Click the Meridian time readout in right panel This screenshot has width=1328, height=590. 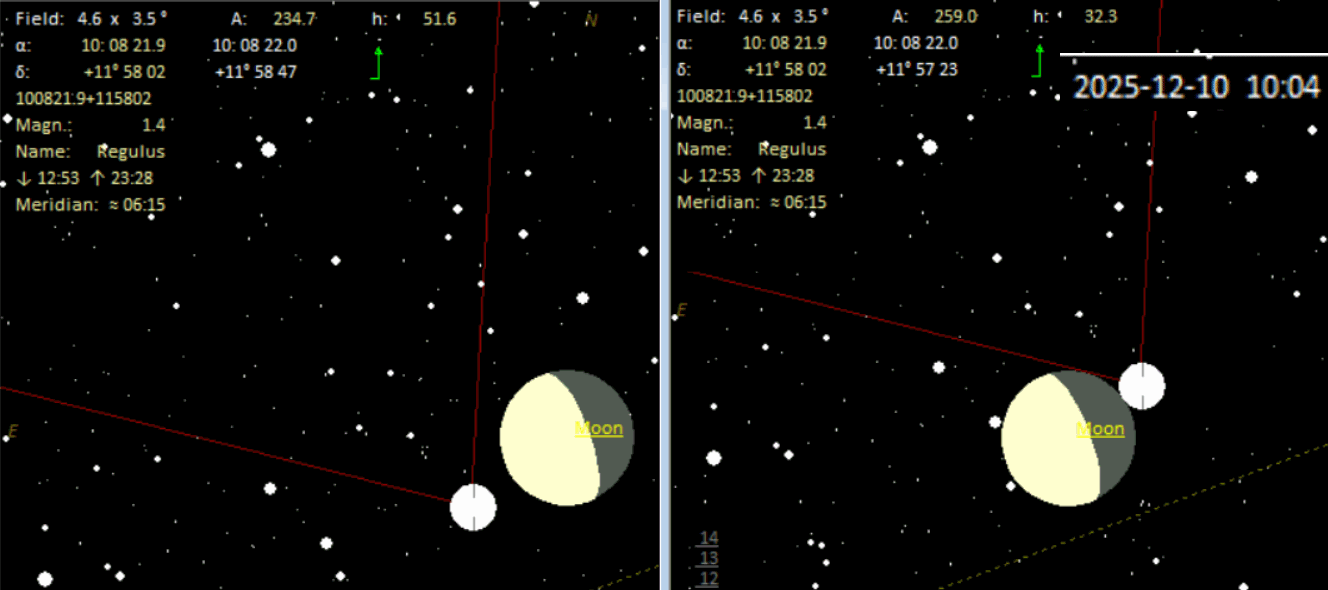pyautogui.click(x=752, y=202)
